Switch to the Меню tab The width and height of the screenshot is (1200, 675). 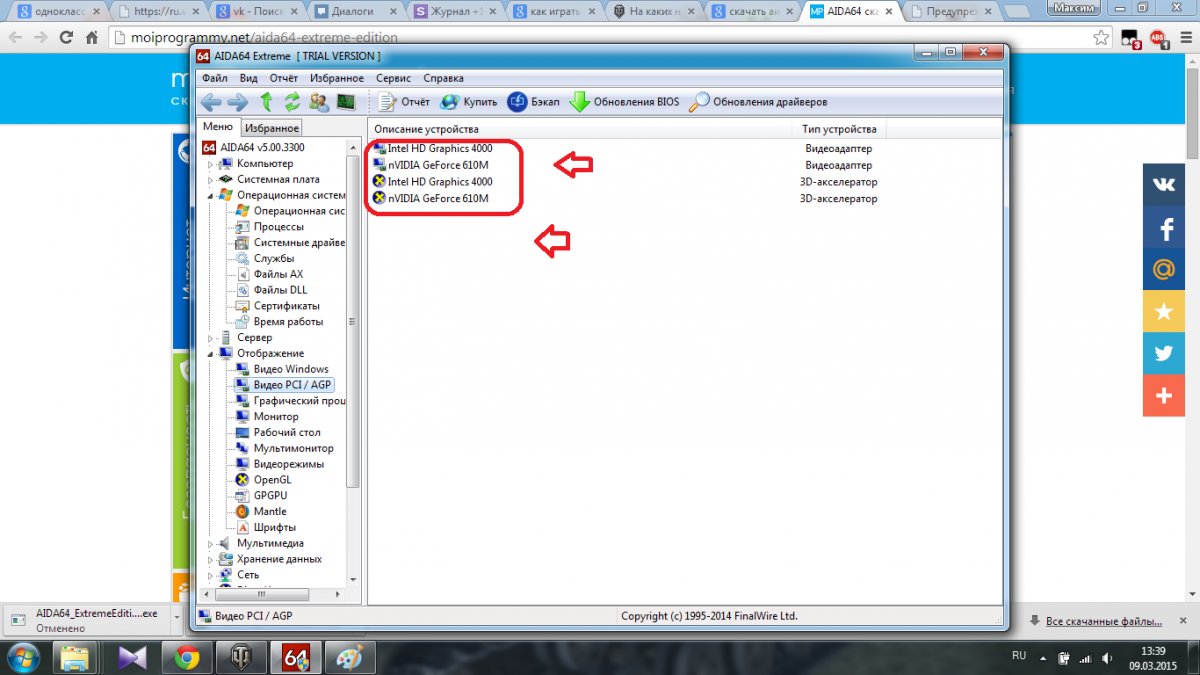tap(217, 127)
